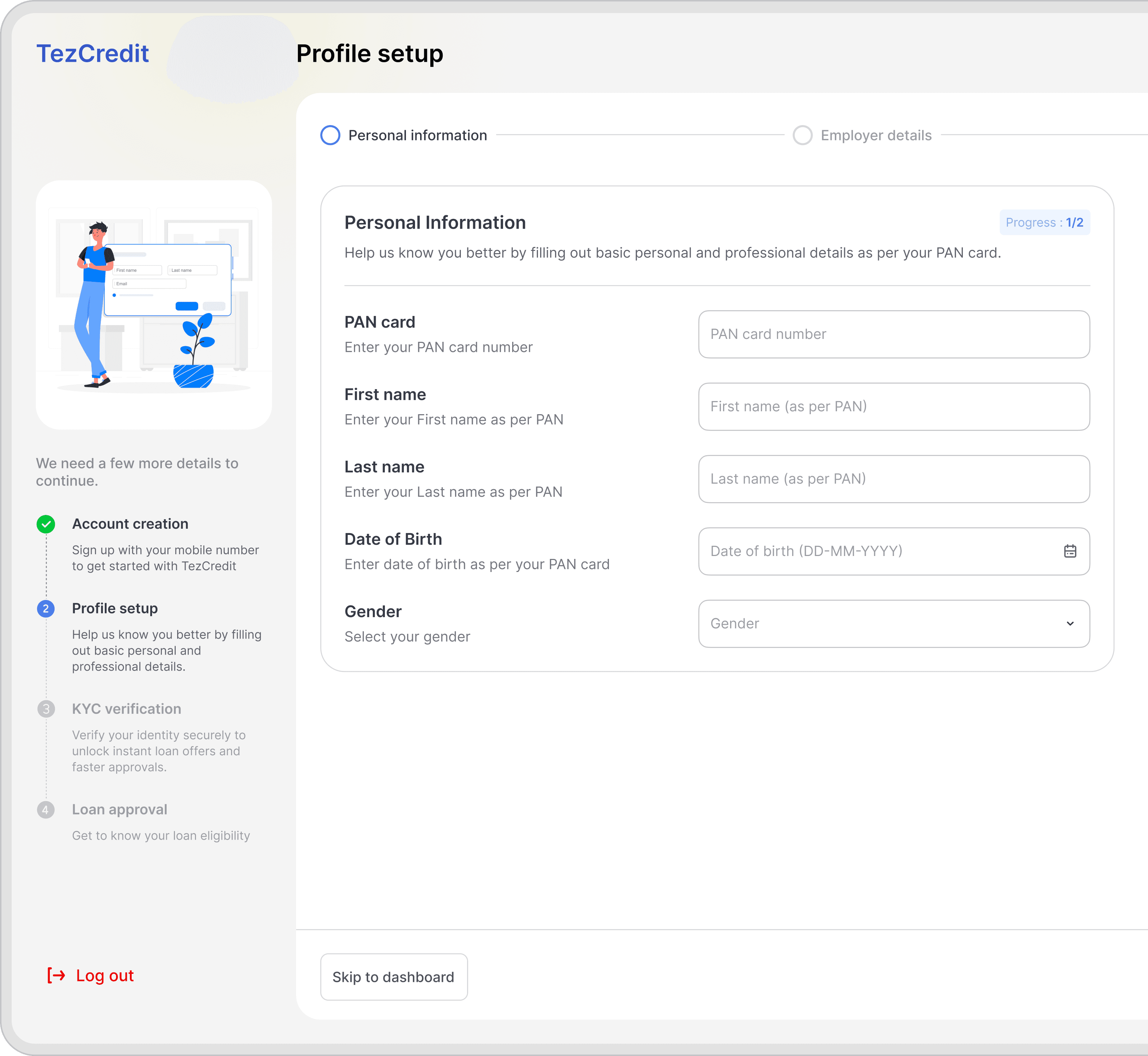Click the green Account creation checkmark
1148x1056 pixels.
coord(46,524)
